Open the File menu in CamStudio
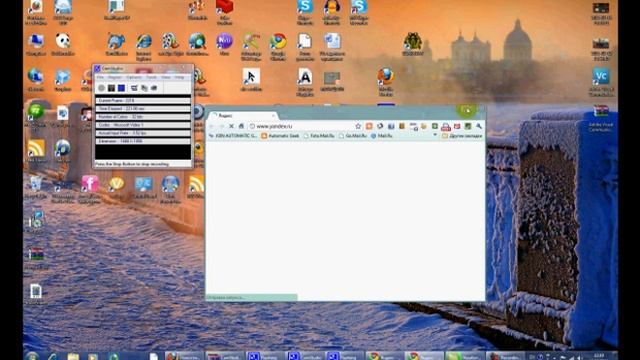 click(100, 77)
